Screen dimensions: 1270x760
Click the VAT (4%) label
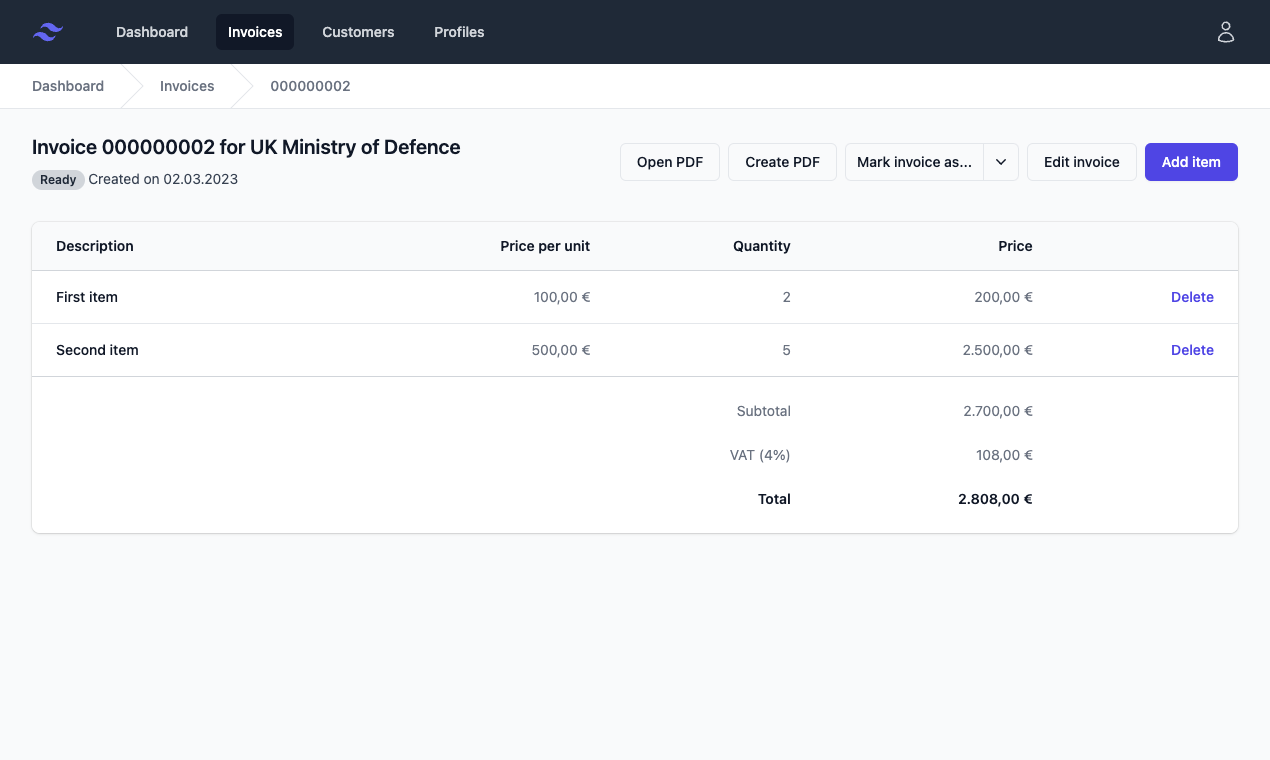(x=760, y=455)
